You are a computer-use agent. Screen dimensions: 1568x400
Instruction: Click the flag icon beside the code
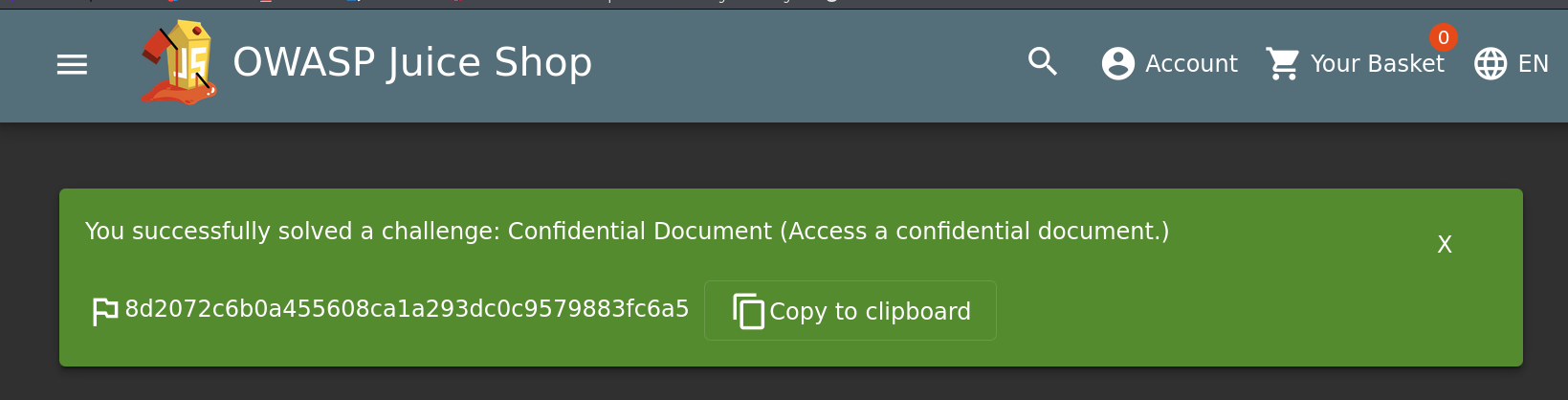[104, 311]
